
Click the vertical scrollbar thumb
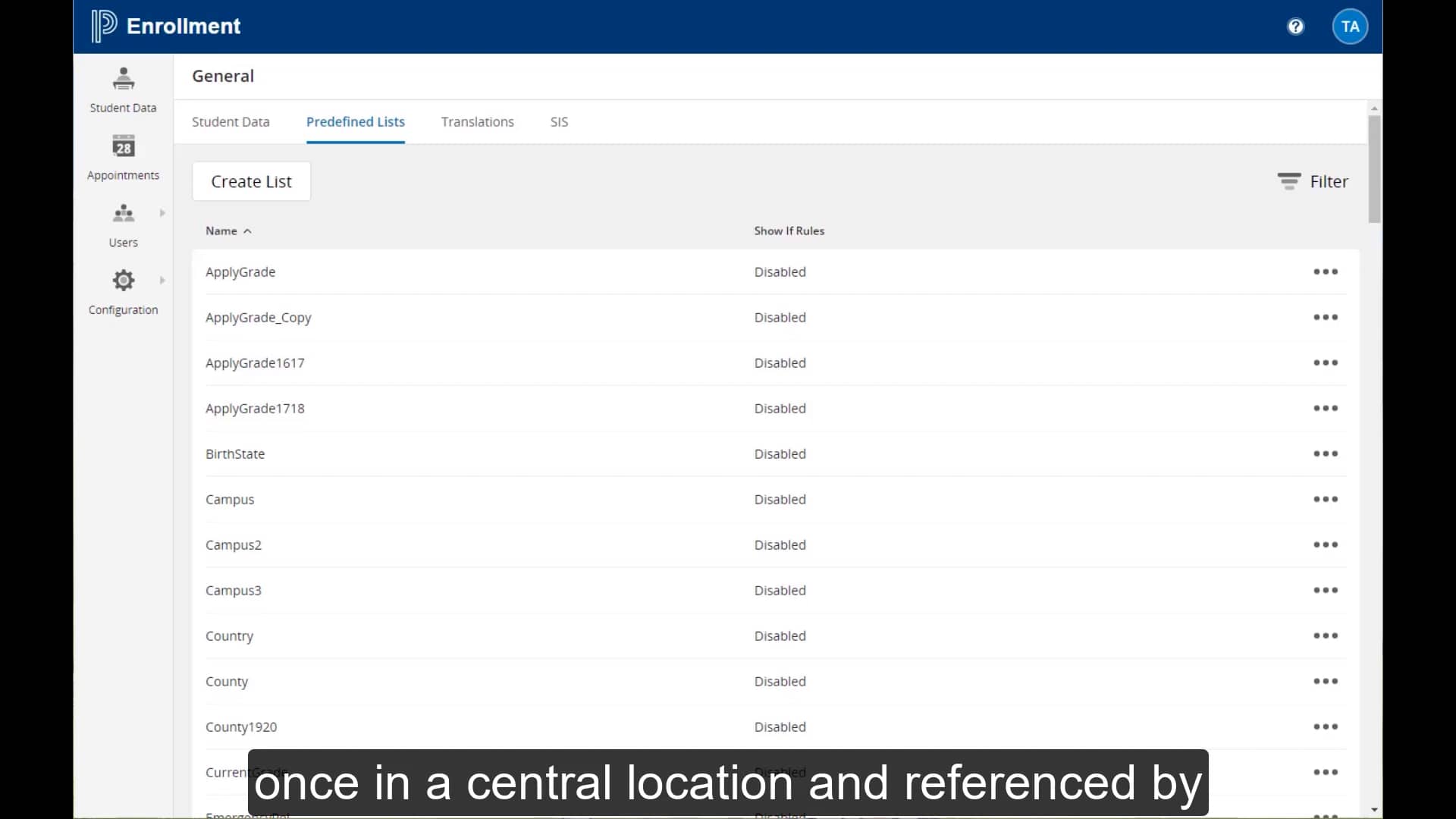coord(1374,167)
